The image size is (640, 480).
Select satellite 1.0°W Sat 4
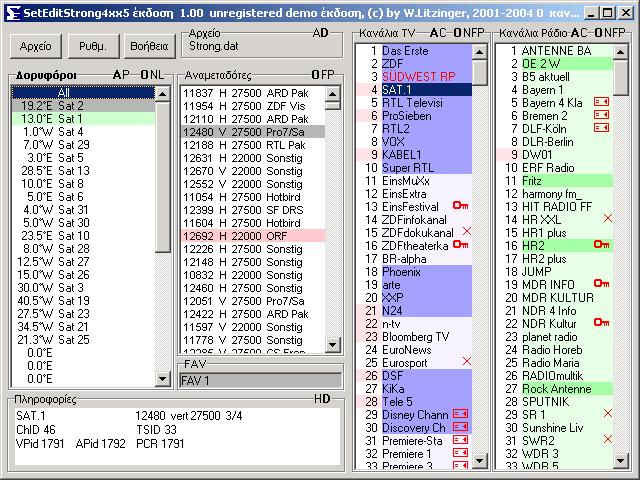click(84, 132)
